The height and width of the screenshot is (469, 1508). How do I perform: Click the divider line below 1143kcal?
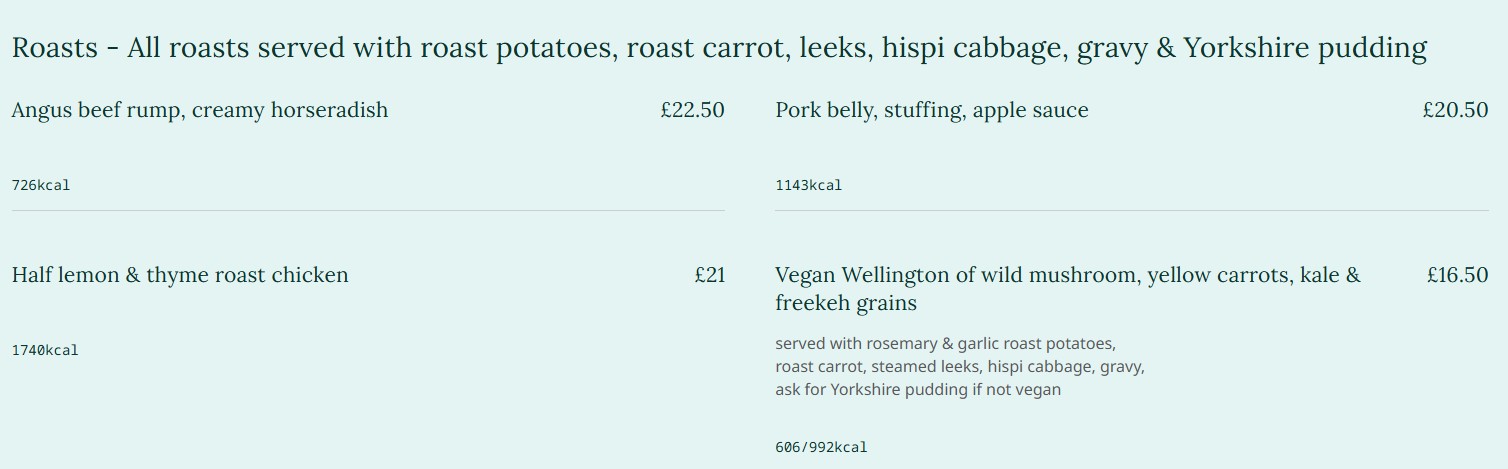pyautogui.click(x=1131, y=211)
